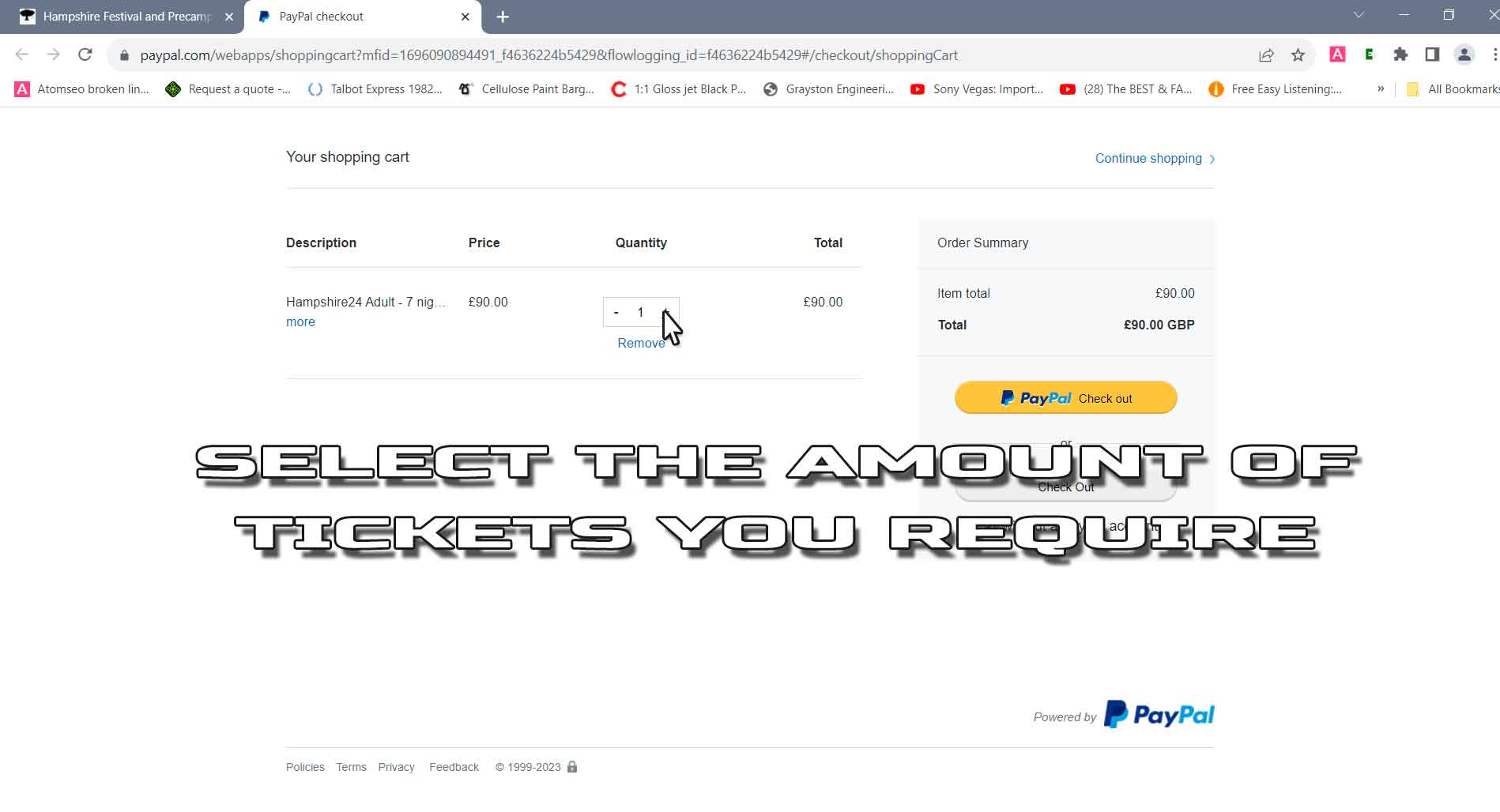
Task: Open the Request a quote bookmark
Action: tap(228, 89)
